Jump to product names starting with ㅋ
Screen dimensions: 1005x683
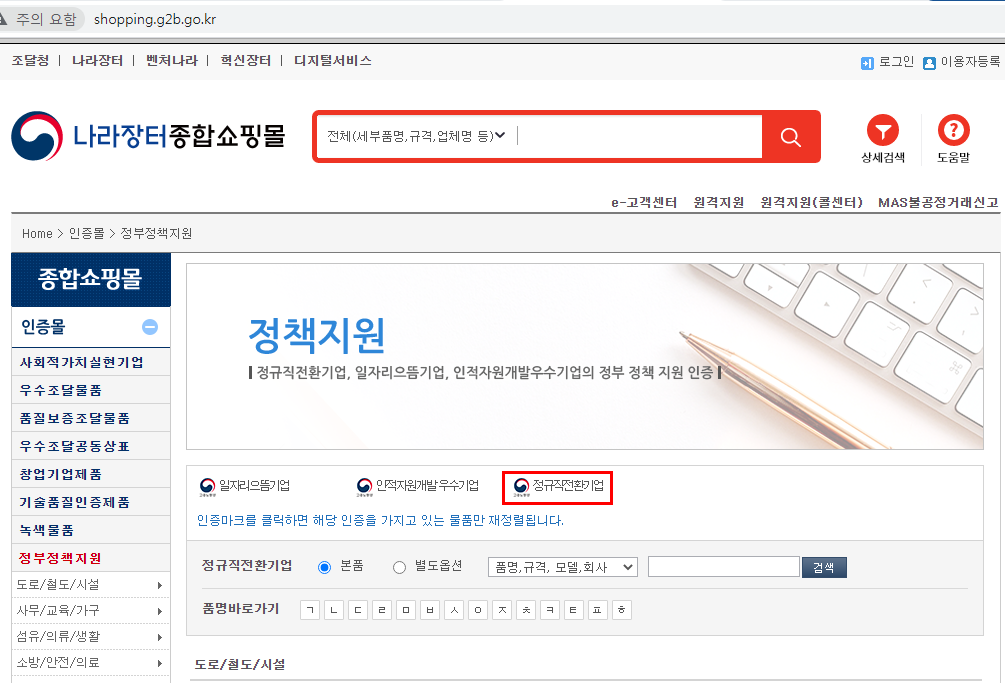[x=550, y=610]
